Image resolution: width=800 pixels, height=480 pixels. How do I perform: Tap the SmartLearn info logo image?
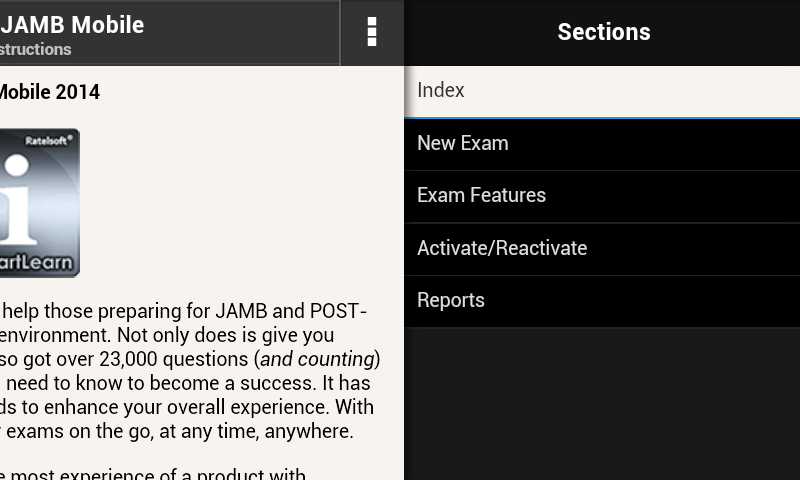[39, 203]
